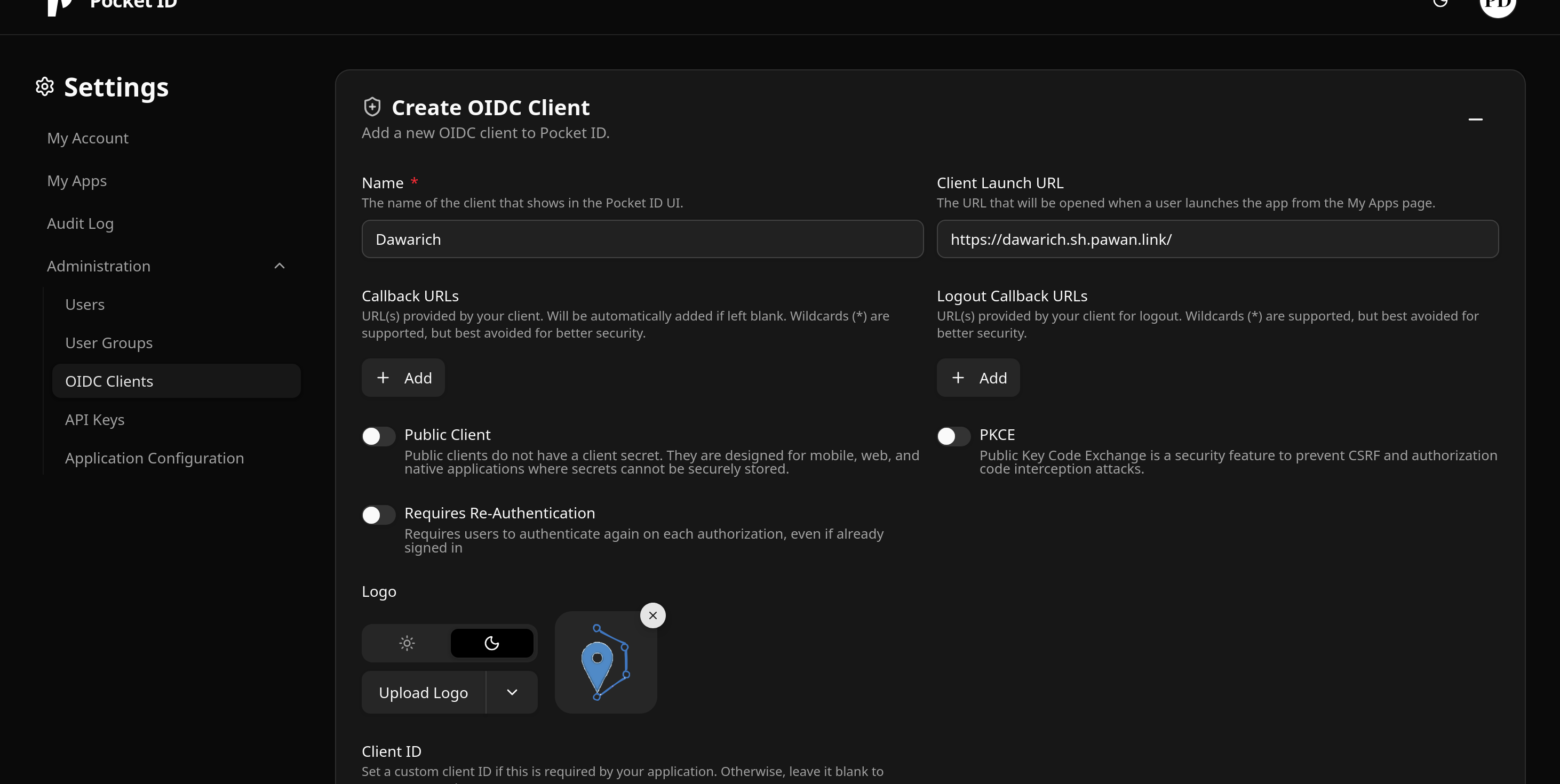The width and height of the screenshot is (1560, 784).
Task: Click the settings gear beside the Settings heading
Action: [44, 86]
